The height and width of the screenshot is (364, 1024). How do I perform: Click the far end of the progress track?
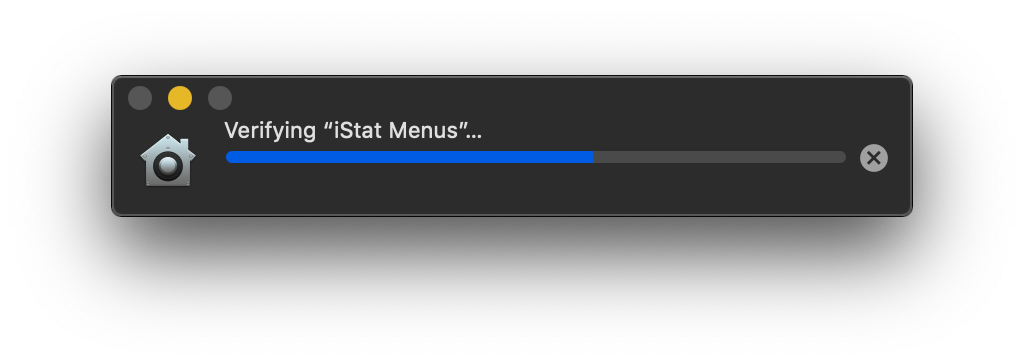point(841,157)
